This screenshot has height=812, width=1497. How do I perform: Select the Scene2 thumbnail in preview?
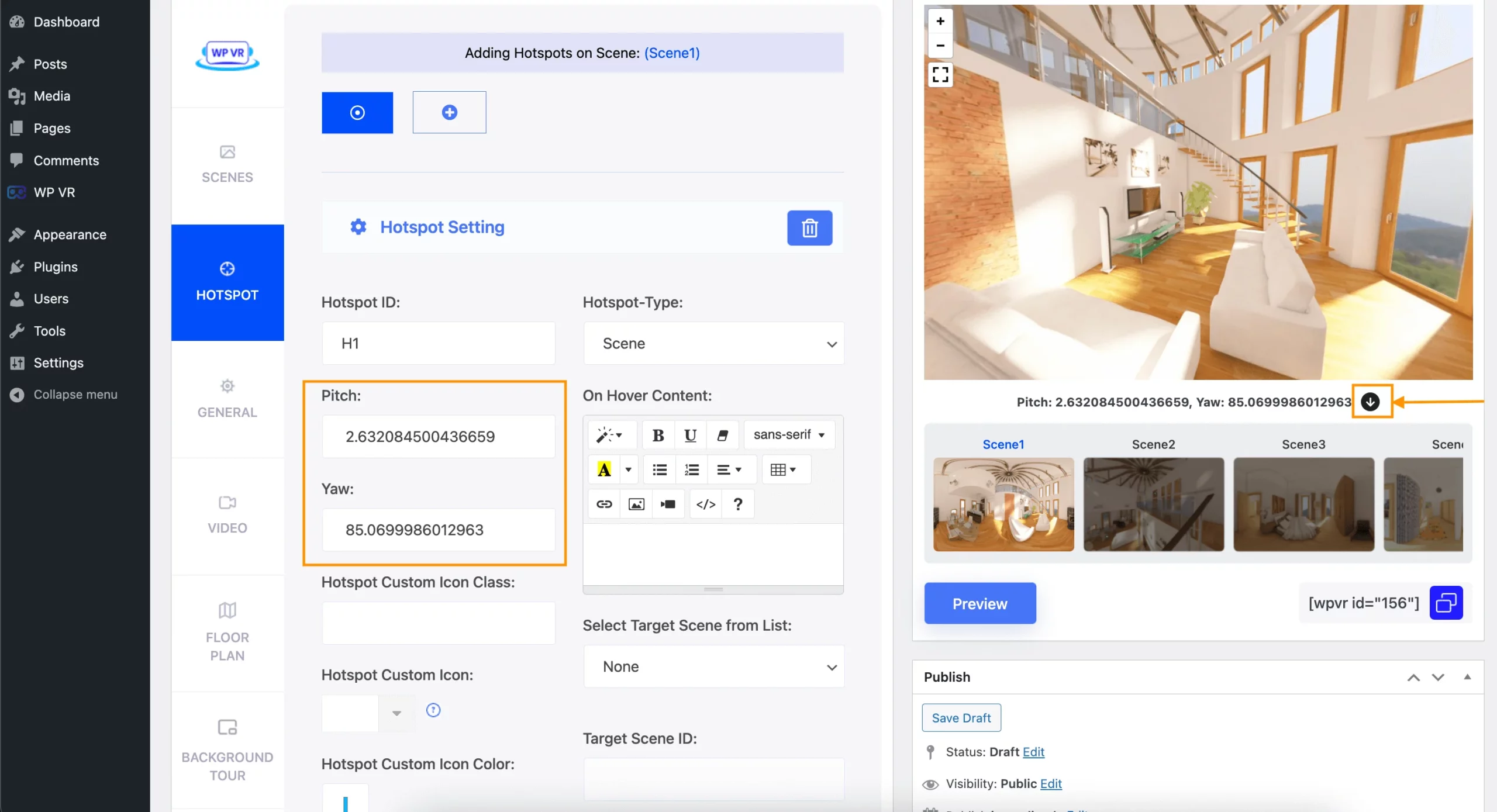1153,504
